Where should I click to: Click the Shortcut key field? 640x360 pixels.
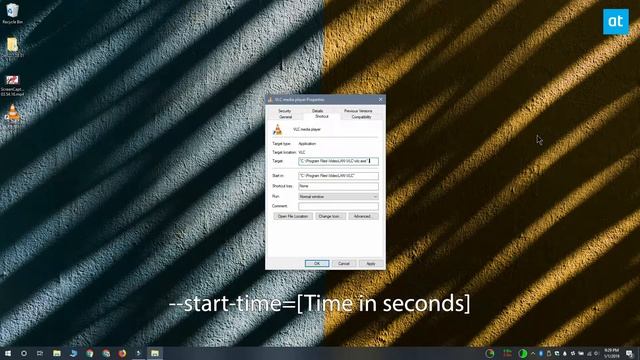(x=338, y=186)
